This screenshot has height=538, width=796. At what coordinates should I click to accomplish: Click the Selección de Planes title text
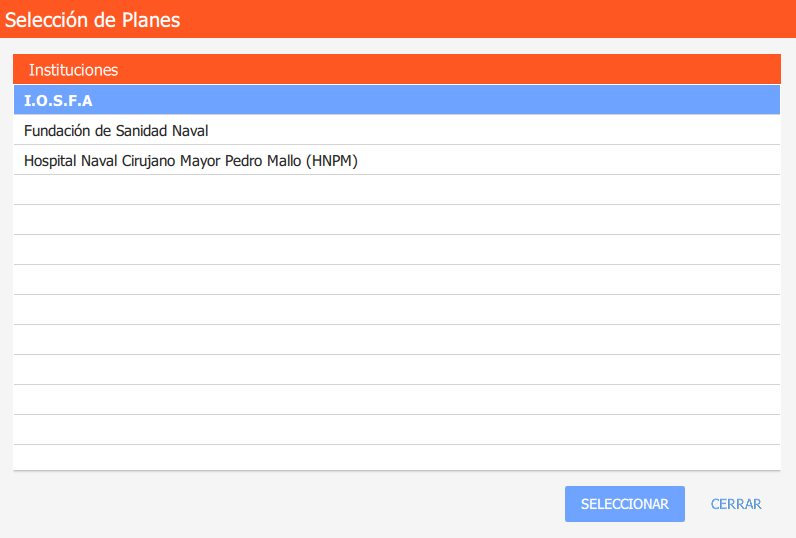click(93, 19)
